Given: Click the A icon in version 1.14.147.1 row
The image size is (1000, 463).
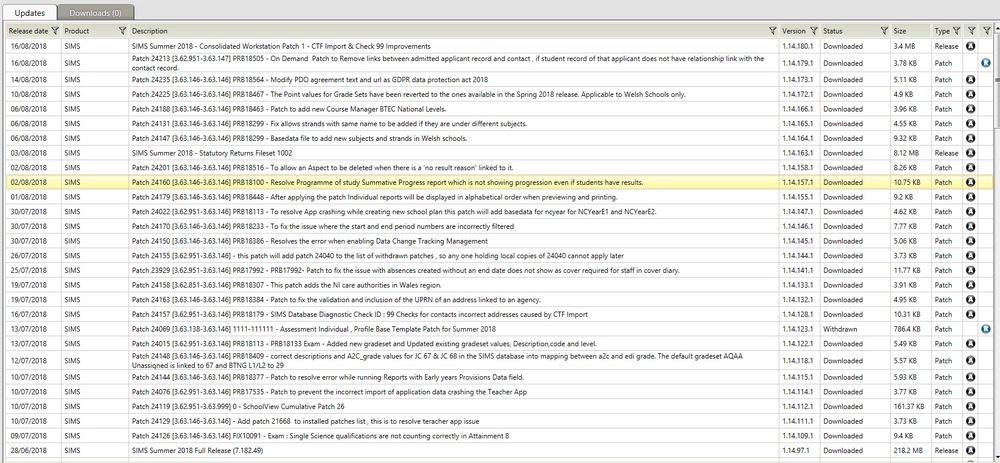Looking at the screenshot, I should pyautogui.click(x=971, y=212).
